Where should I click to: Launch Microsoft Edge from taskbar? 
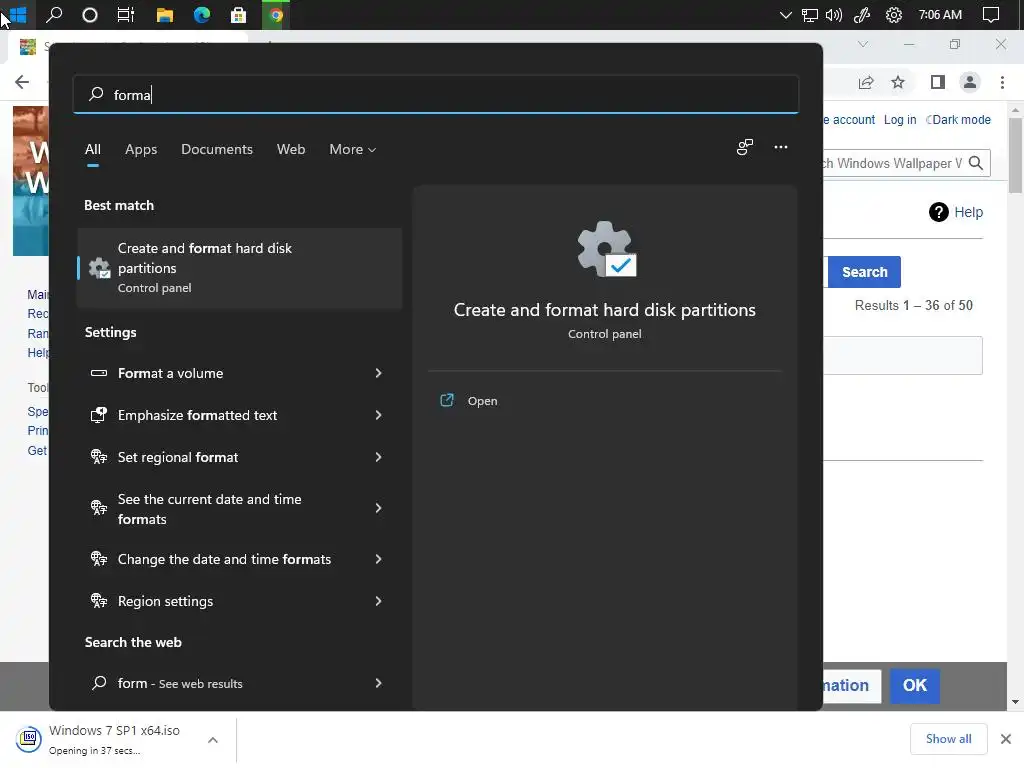[202, 14]
